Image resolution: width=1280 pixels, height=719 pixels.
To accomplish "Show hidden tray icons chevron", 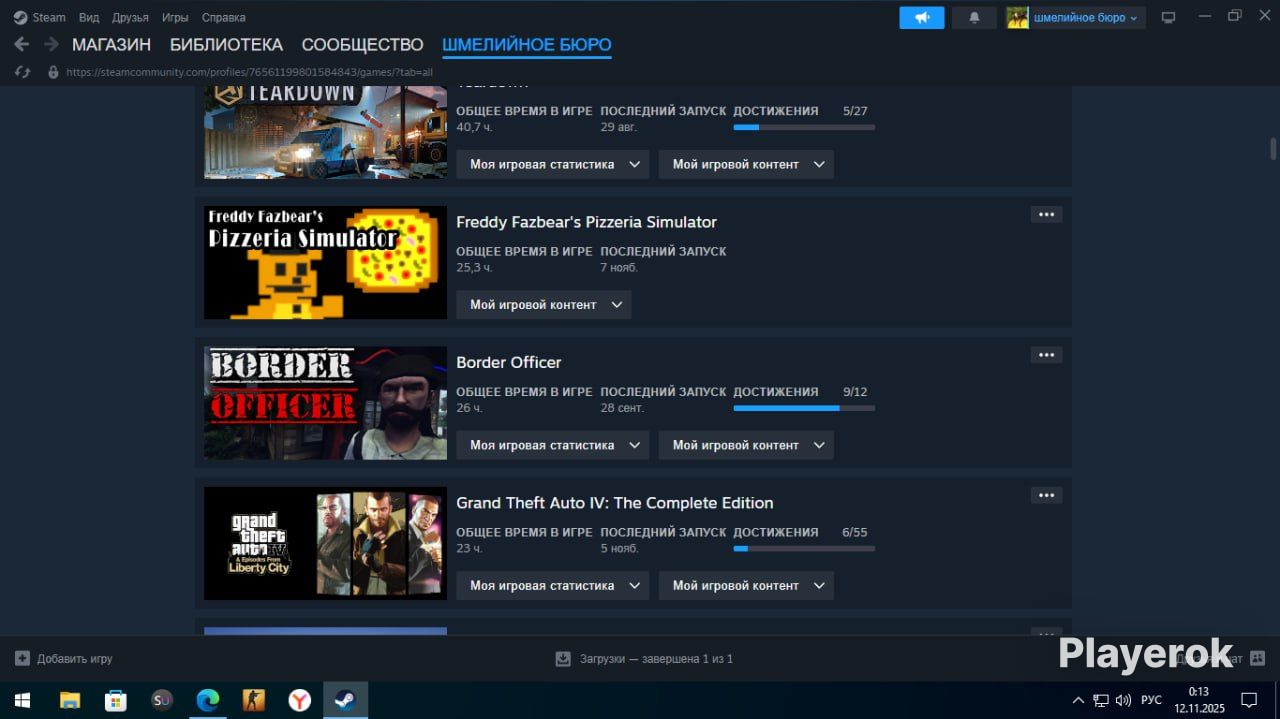I will click(1078, 700).
